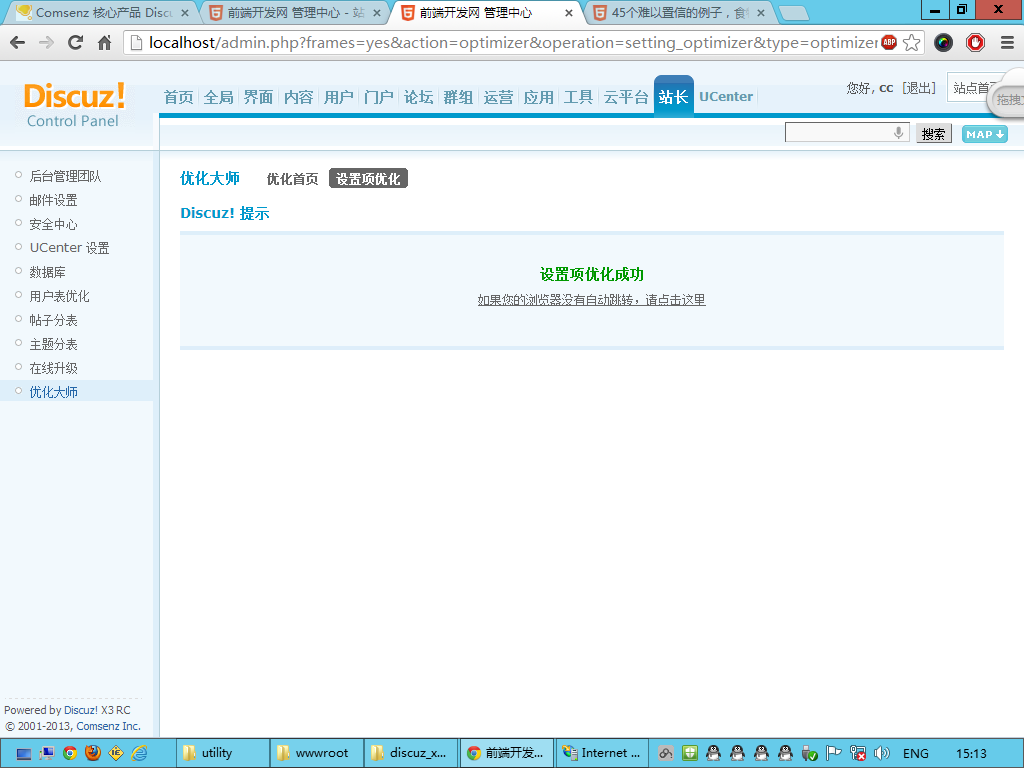Switch to the Internet taskbar window
The width and height of the screenshot is (1024, 768).
click(602, 753)
